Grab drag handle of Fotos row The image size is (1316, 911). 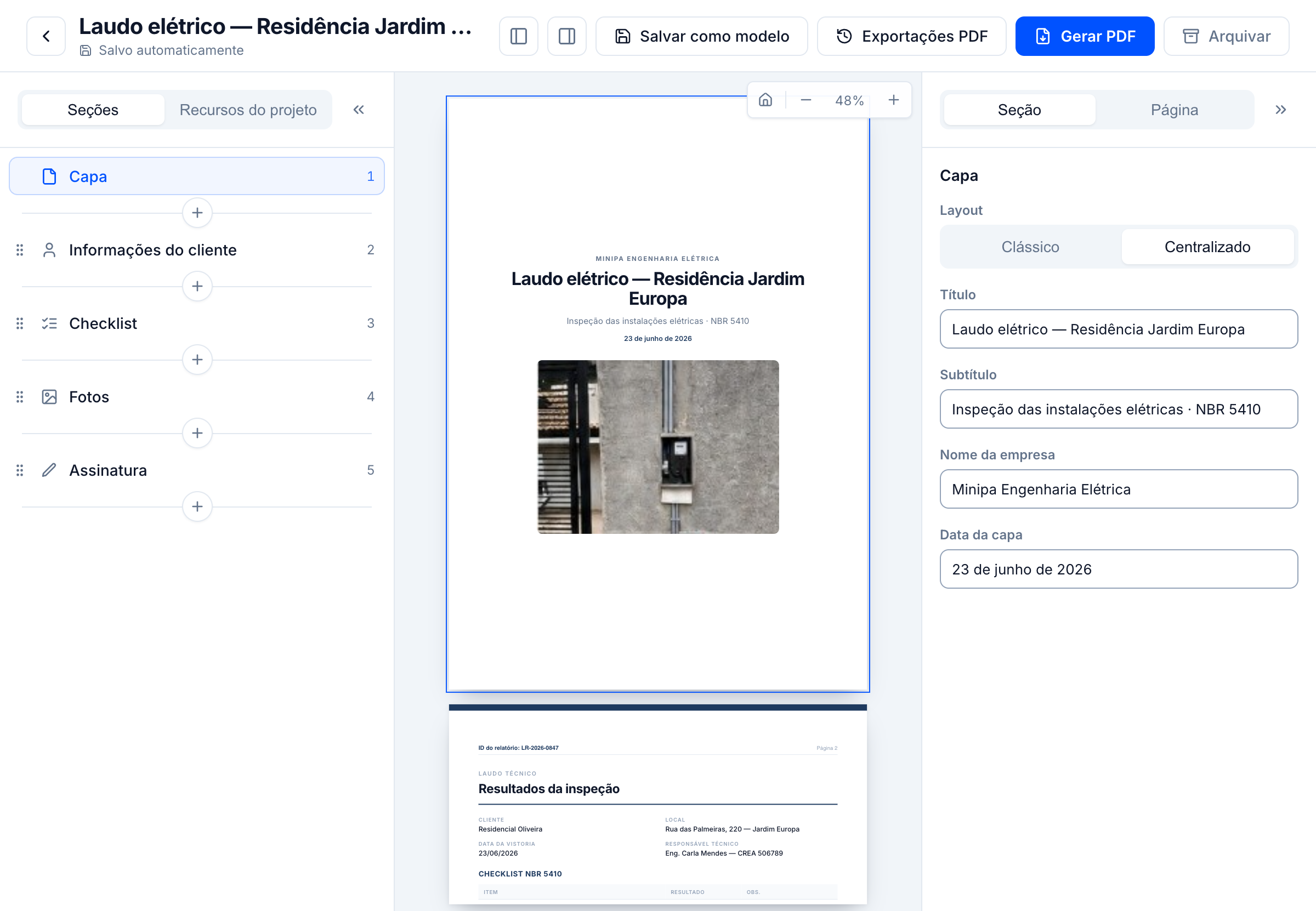point(19,396)
